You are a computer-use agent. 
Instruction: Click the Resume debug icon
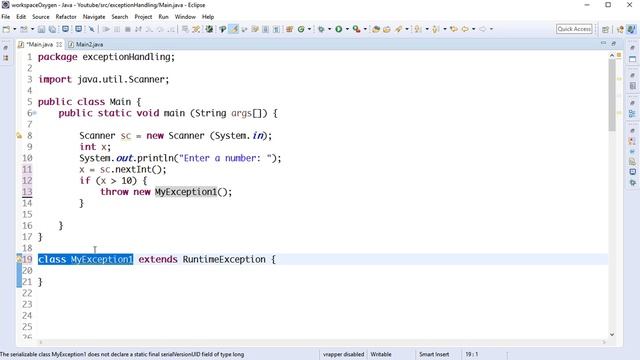(106, 29)
